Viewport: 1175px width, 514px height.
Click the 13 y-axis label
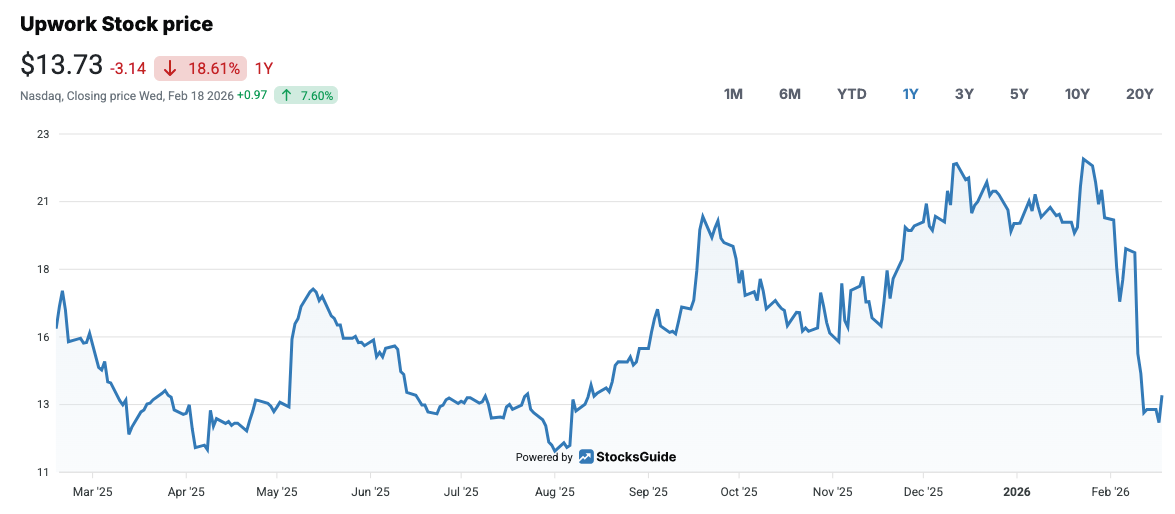pos(43,405)
